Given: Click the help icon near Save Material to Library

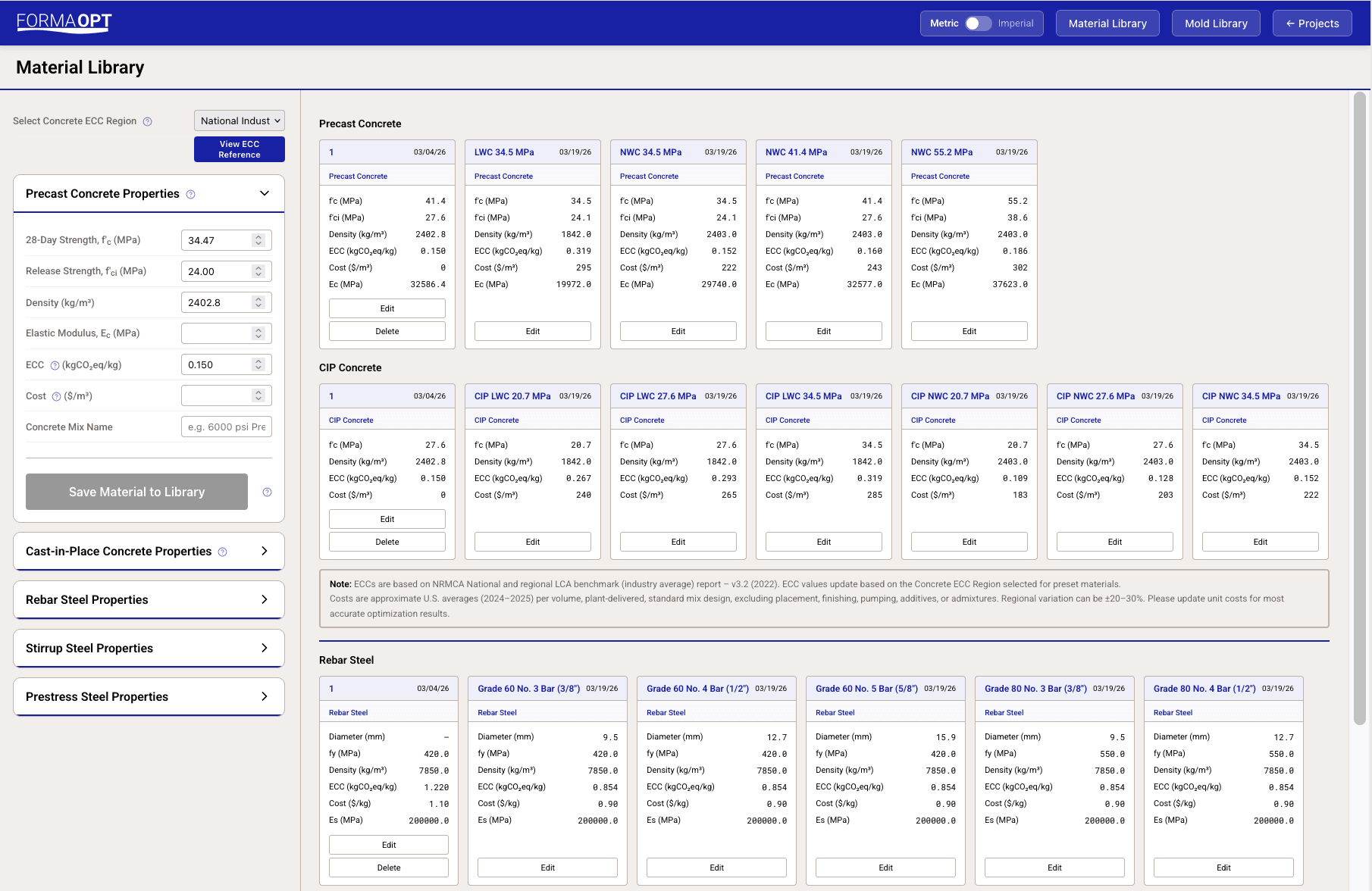Looking at the screenshot, I should (x=267, y=492).
